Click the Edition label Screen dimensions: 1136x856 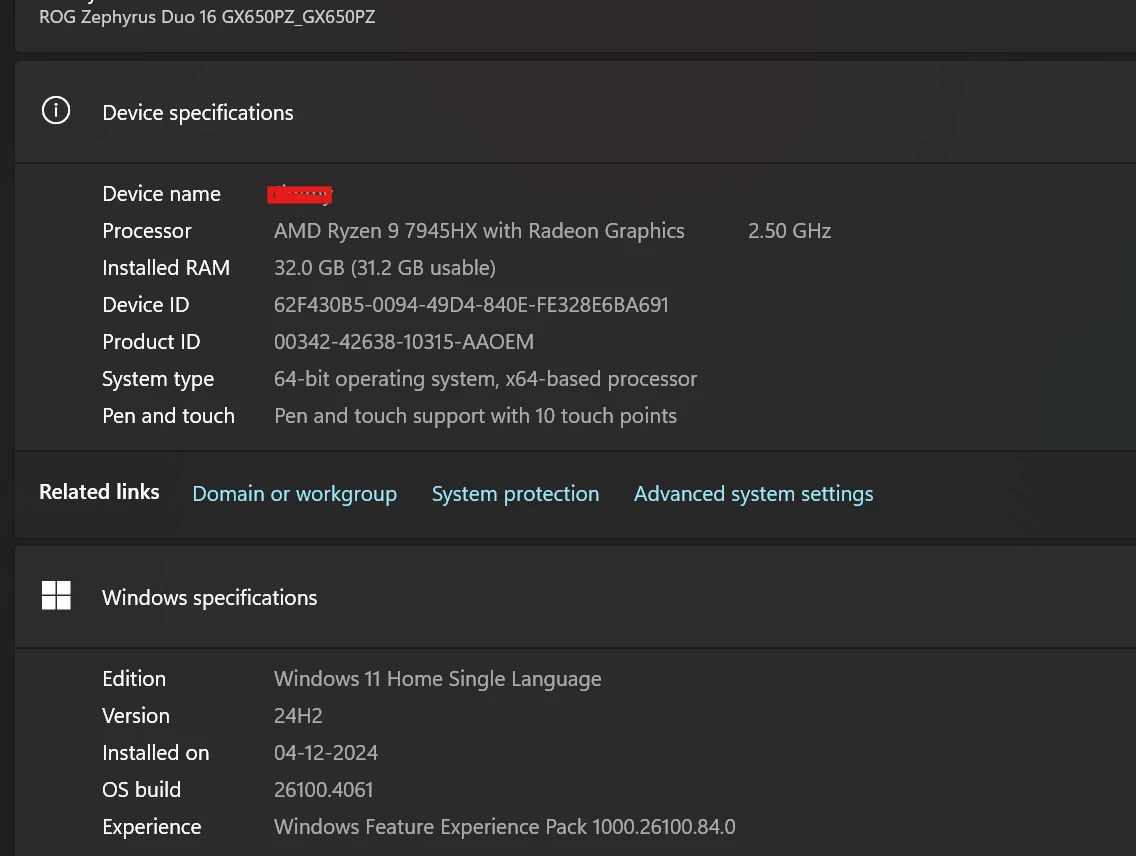tap(134, 679)
